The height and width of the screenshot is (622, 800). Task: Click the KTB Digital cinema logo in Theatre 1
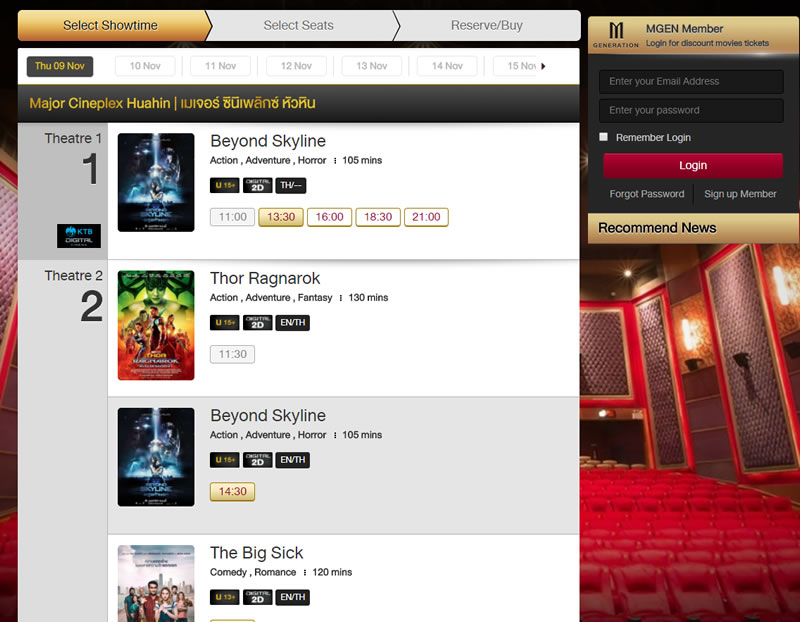point(79,236)
